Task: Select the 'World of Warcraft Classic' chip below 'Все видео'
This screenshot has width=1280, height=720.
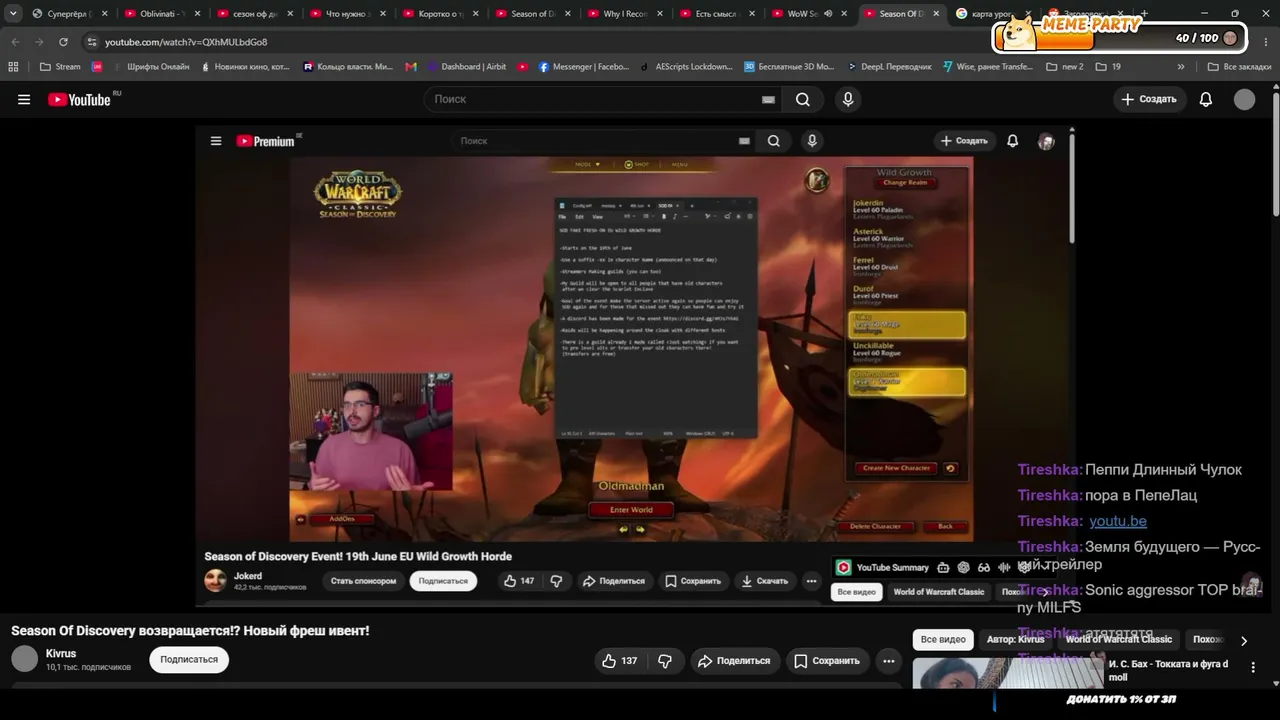Action: 1118,640
